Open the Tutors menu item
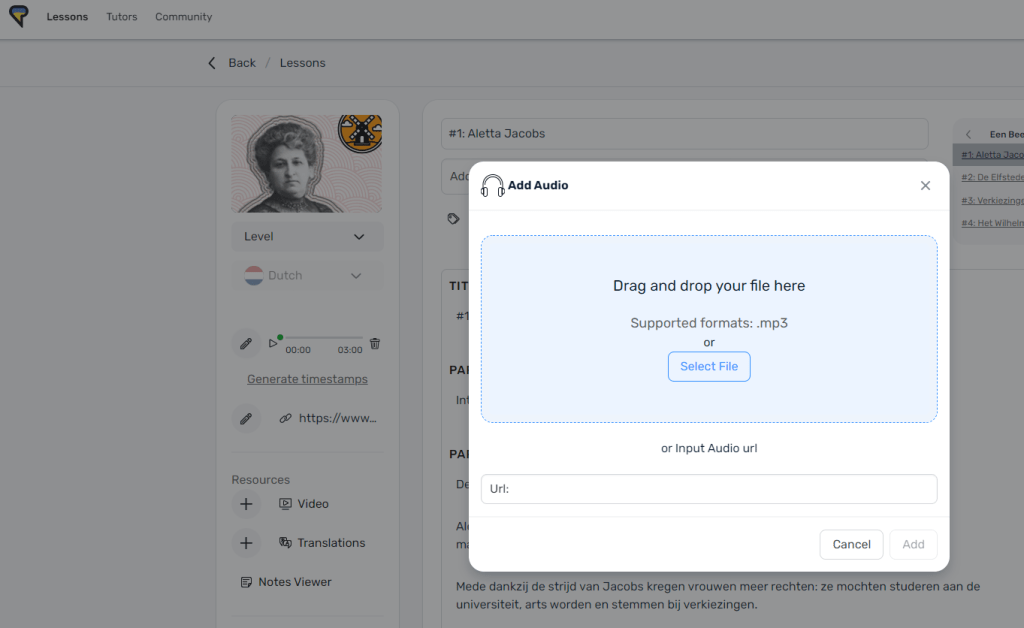 tap(122, 17)
